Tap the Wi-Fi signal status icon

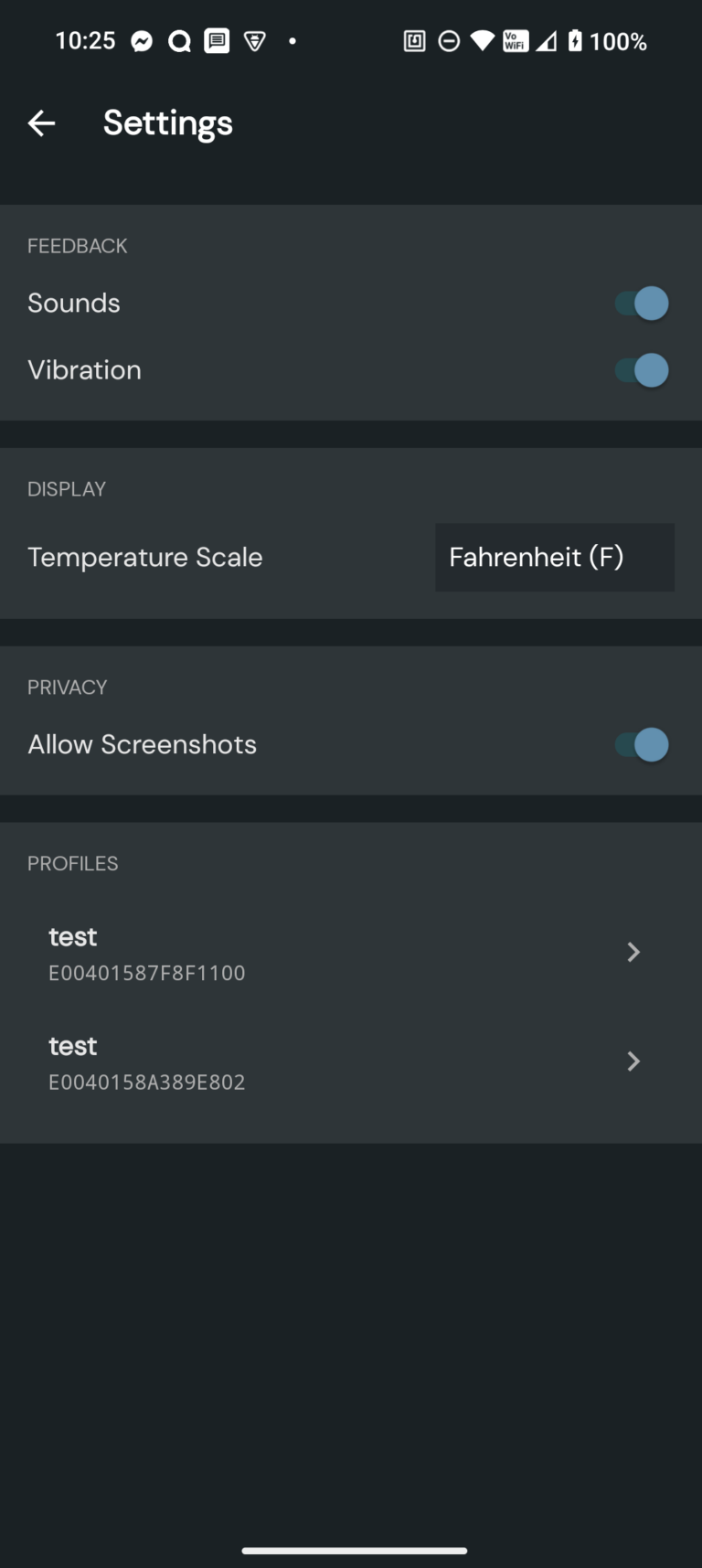pos(482,41)
